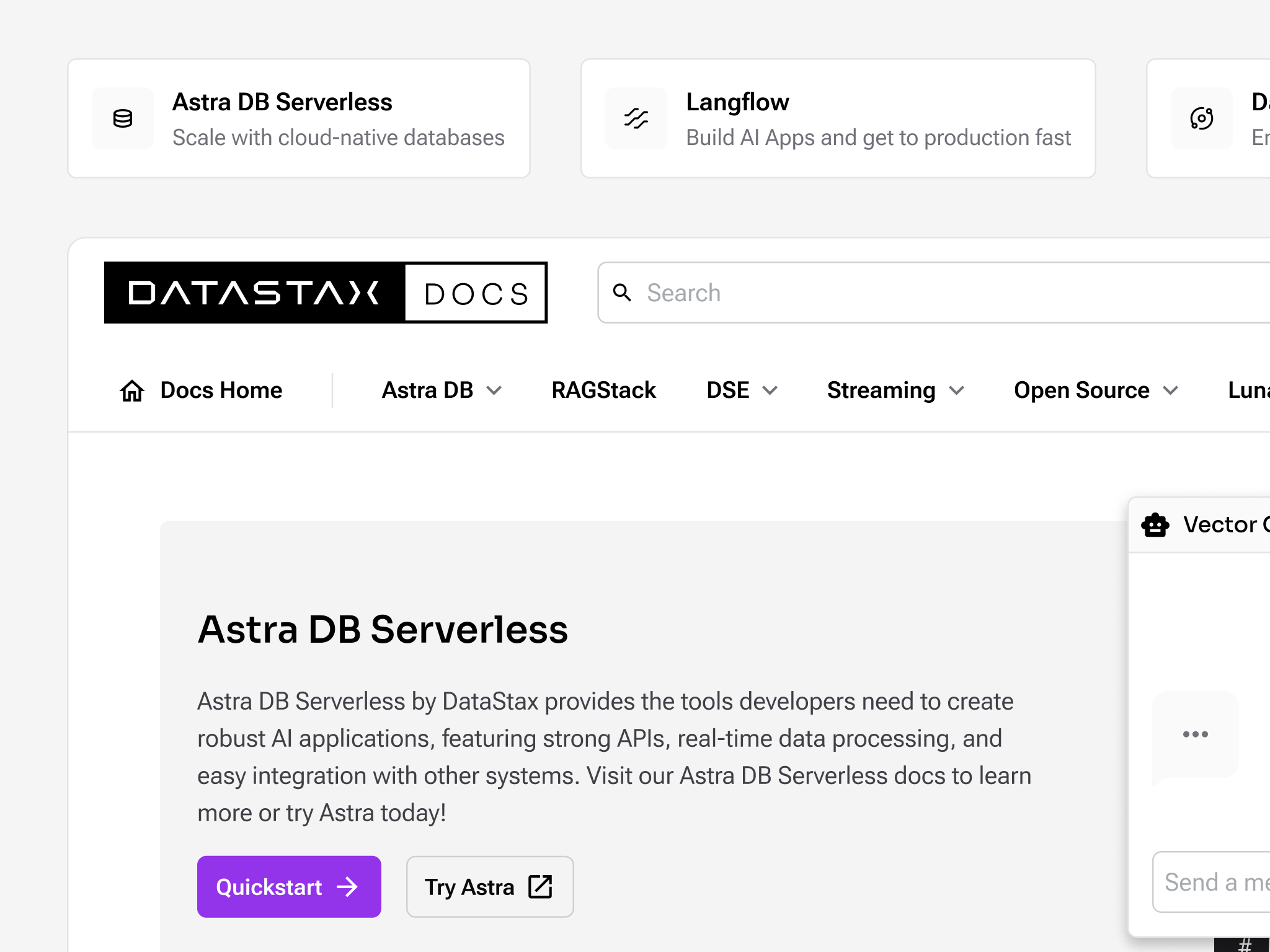Click the Langflow wavy lines icon
This screenshot has width=1270, height=952.
(x=636, y=118)
